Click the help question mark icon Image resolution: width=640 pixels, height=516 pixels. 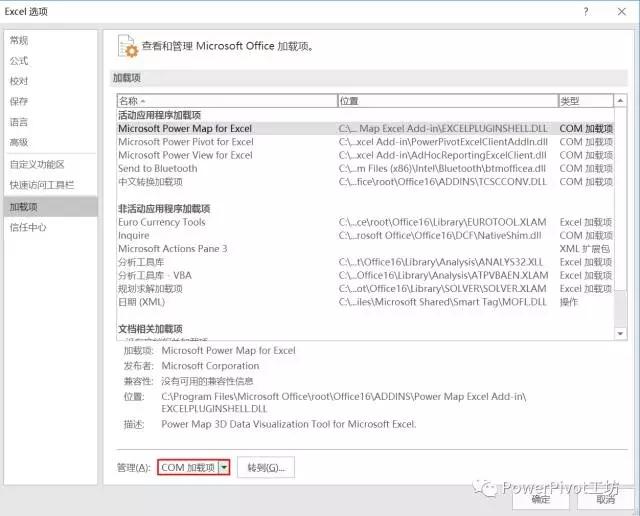click(586, 11)
